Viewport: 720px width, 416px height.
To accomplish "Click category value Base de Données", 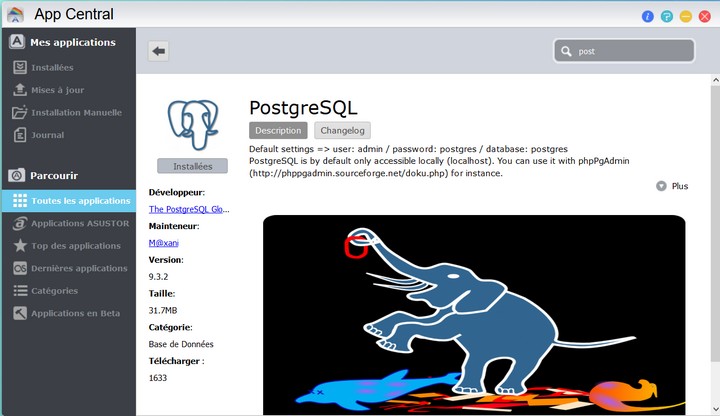I will pos(181,344).
